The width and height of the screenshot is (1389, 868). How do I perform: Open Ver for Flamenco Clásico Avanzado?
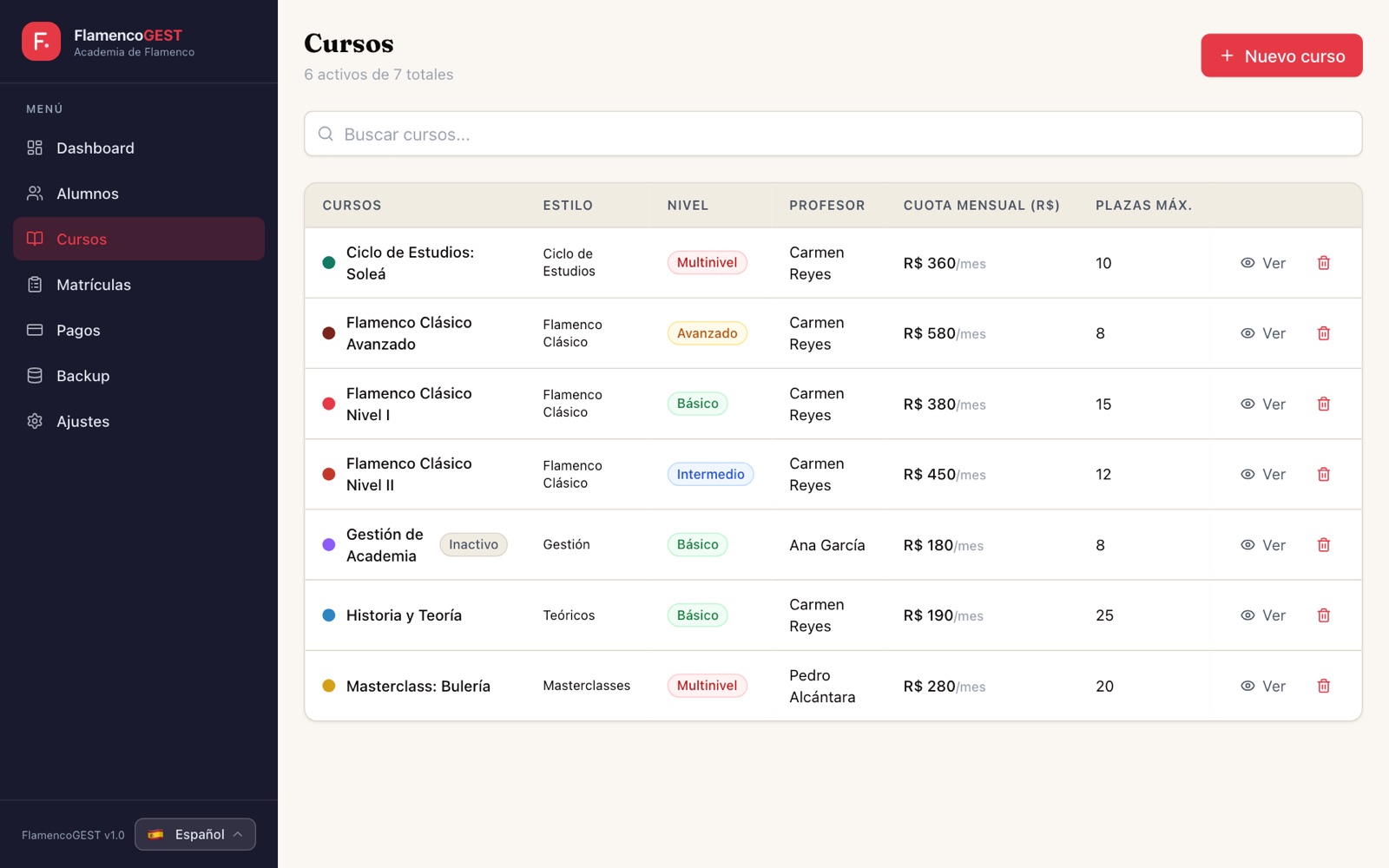point(1263,333)
